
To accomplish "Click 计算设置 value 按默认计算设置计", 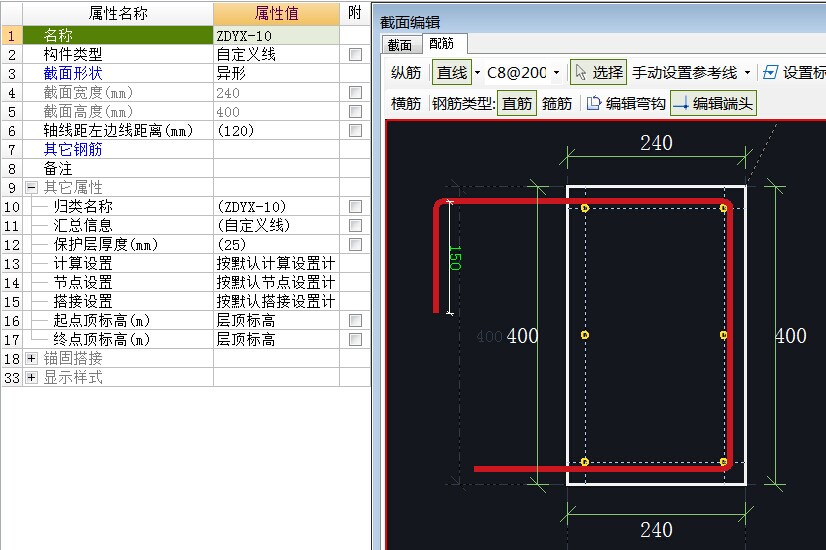I will pyautogui.click(x=276, y=263).
